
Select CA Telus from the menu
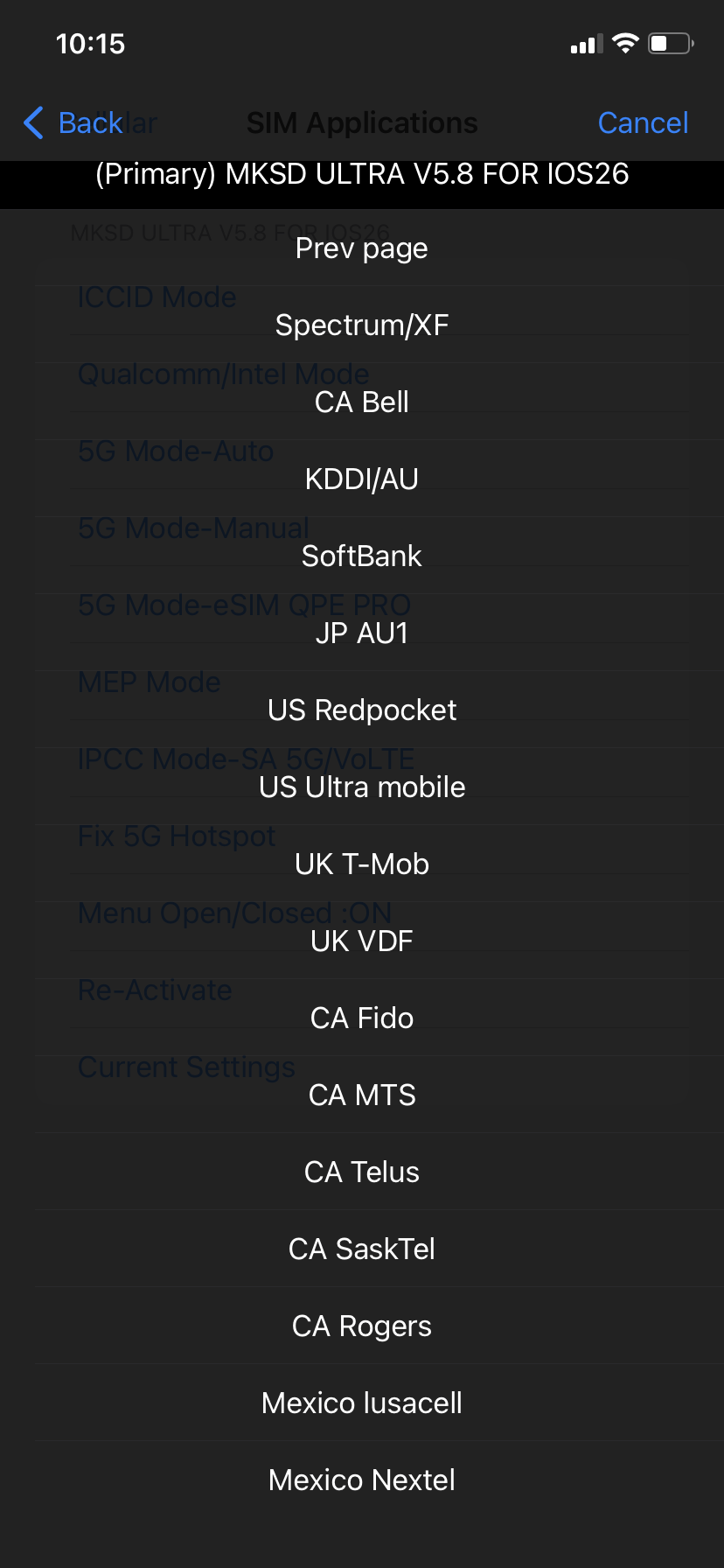[361, 1172]
